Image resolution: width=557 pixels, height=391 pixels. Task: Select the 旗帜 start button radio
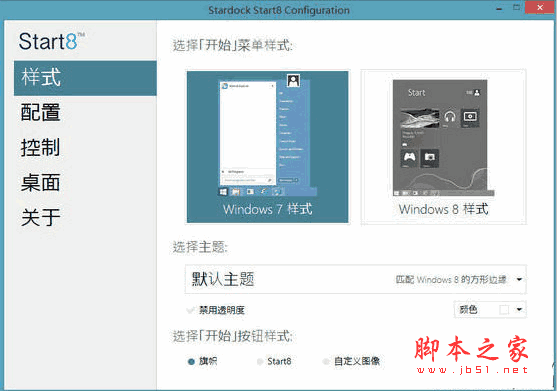[191, 362]
